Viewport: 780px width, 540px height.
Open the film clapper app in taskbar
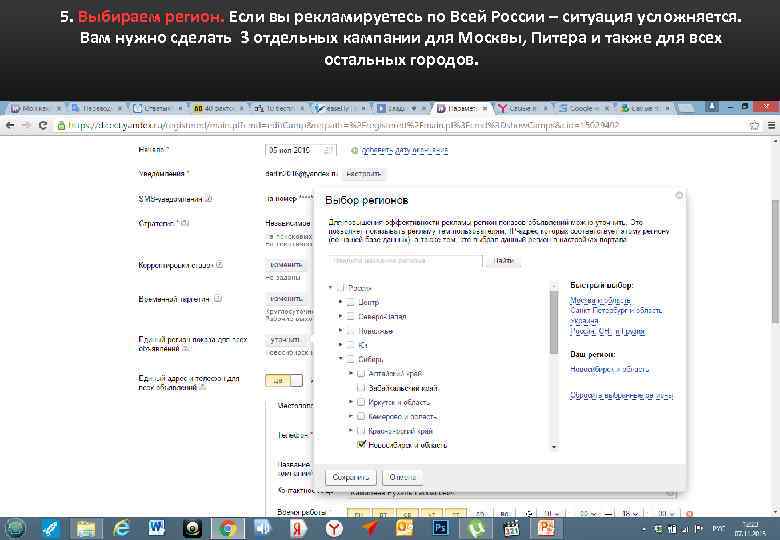(511, 528)
